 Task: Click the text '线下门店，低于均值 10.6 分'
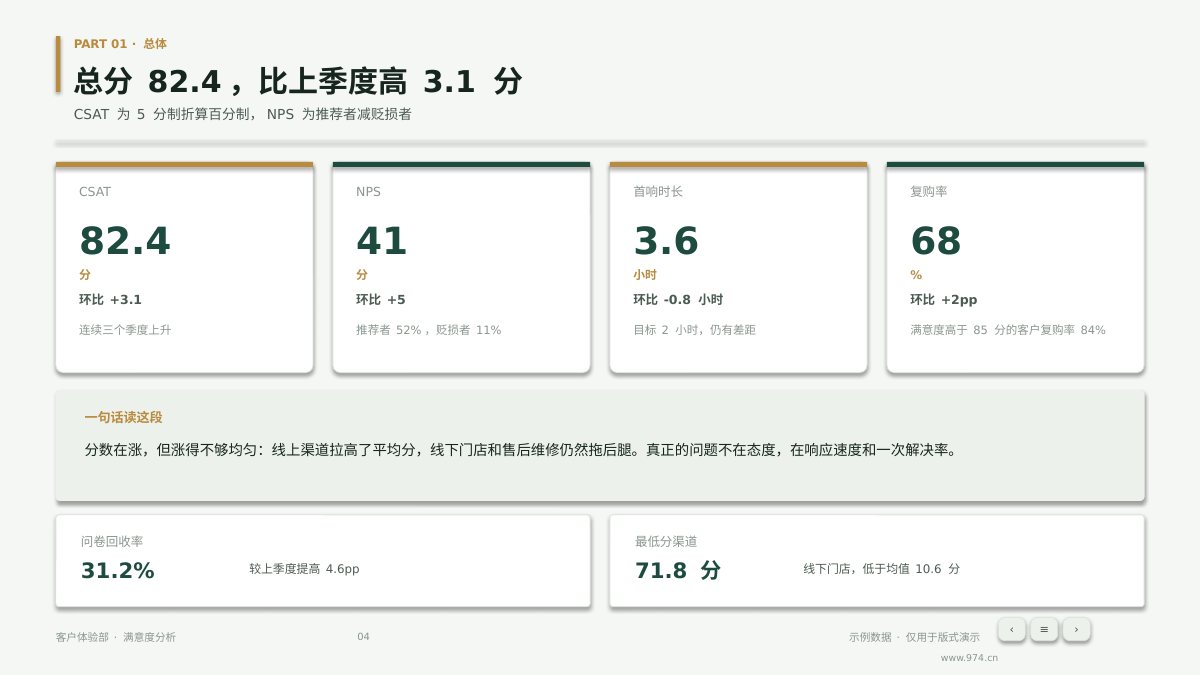point(881,568)
